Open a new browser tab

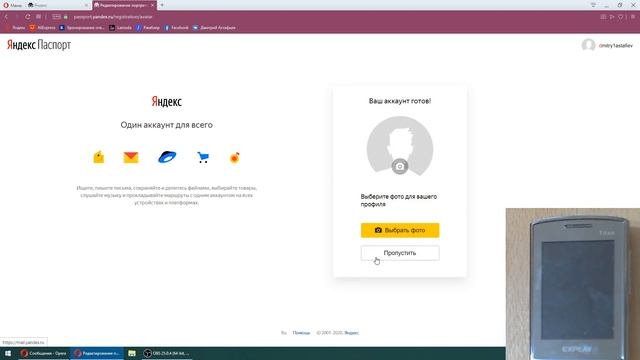tap(162, 5)
